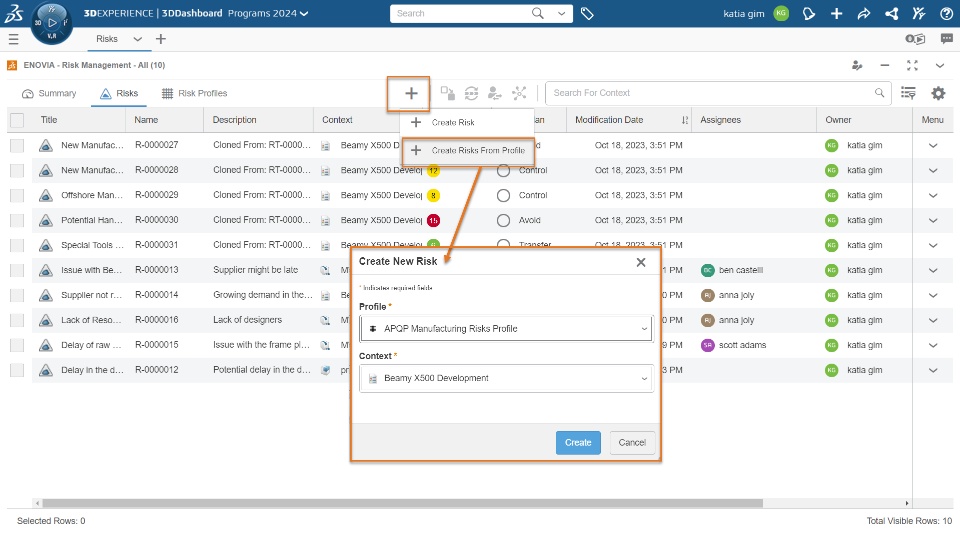Viewport: 960px width, 539px height.
Task: Open the chat messages icon
Action: pos(947,39)
